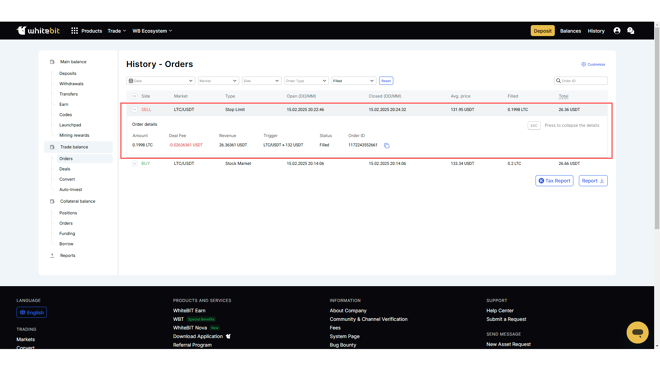This screenshot has width=660, height=371.
Task: Open the Products grid icon
Action: 75,31
